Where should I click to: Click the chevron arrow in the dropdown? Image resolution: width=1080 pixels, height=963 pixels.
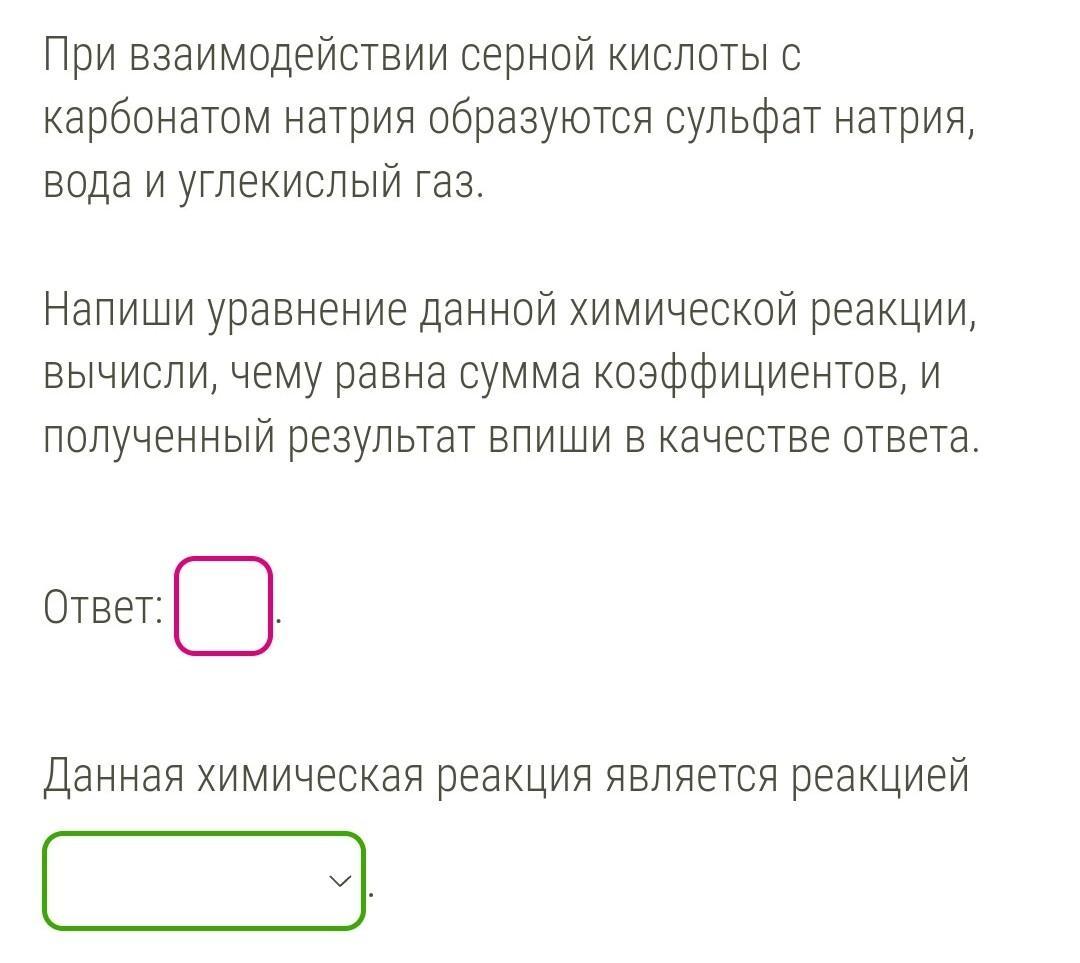[340, 881]
